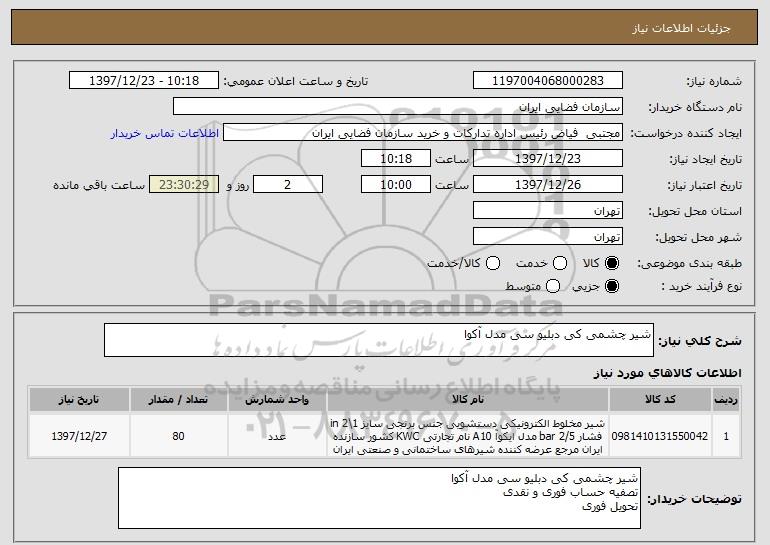The height and width of the screenshot is (545, 770).
Task: Click the quantity cell 80
Action: point(178,436)
